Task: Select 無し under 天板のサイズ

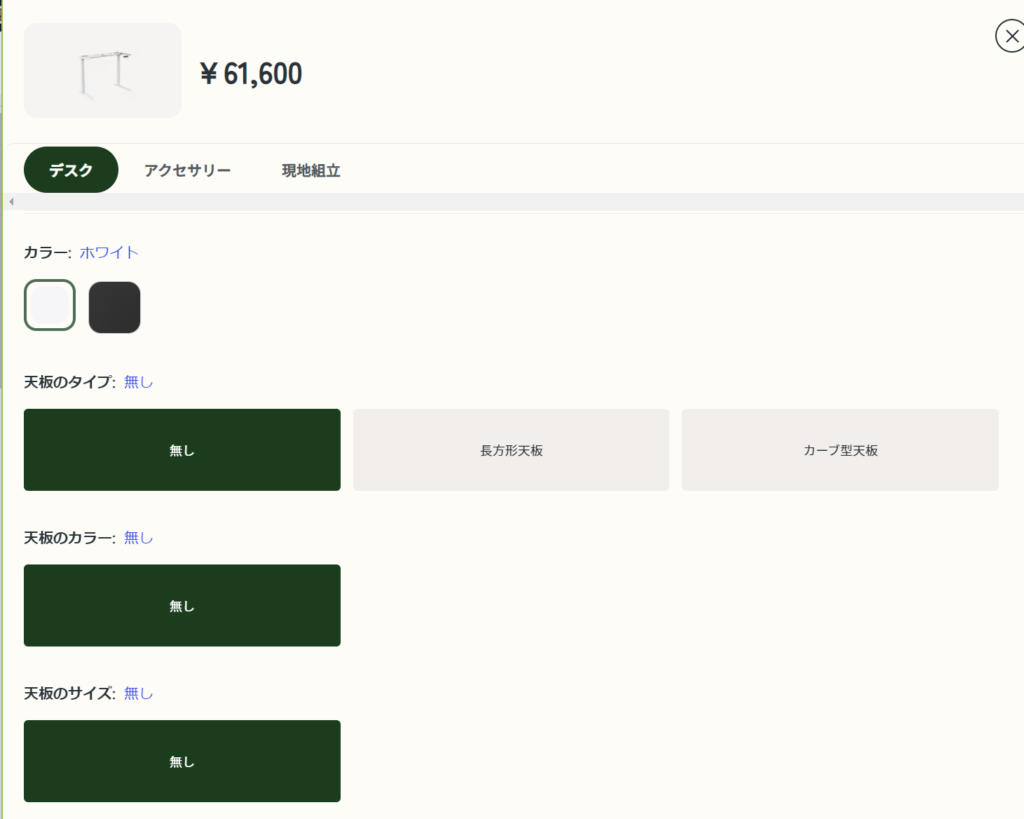Action: point(182,761)
